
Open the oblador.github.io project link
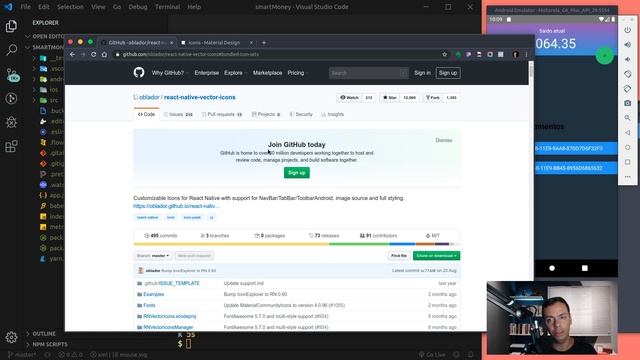pyautogui.click(x=176, y=206)
